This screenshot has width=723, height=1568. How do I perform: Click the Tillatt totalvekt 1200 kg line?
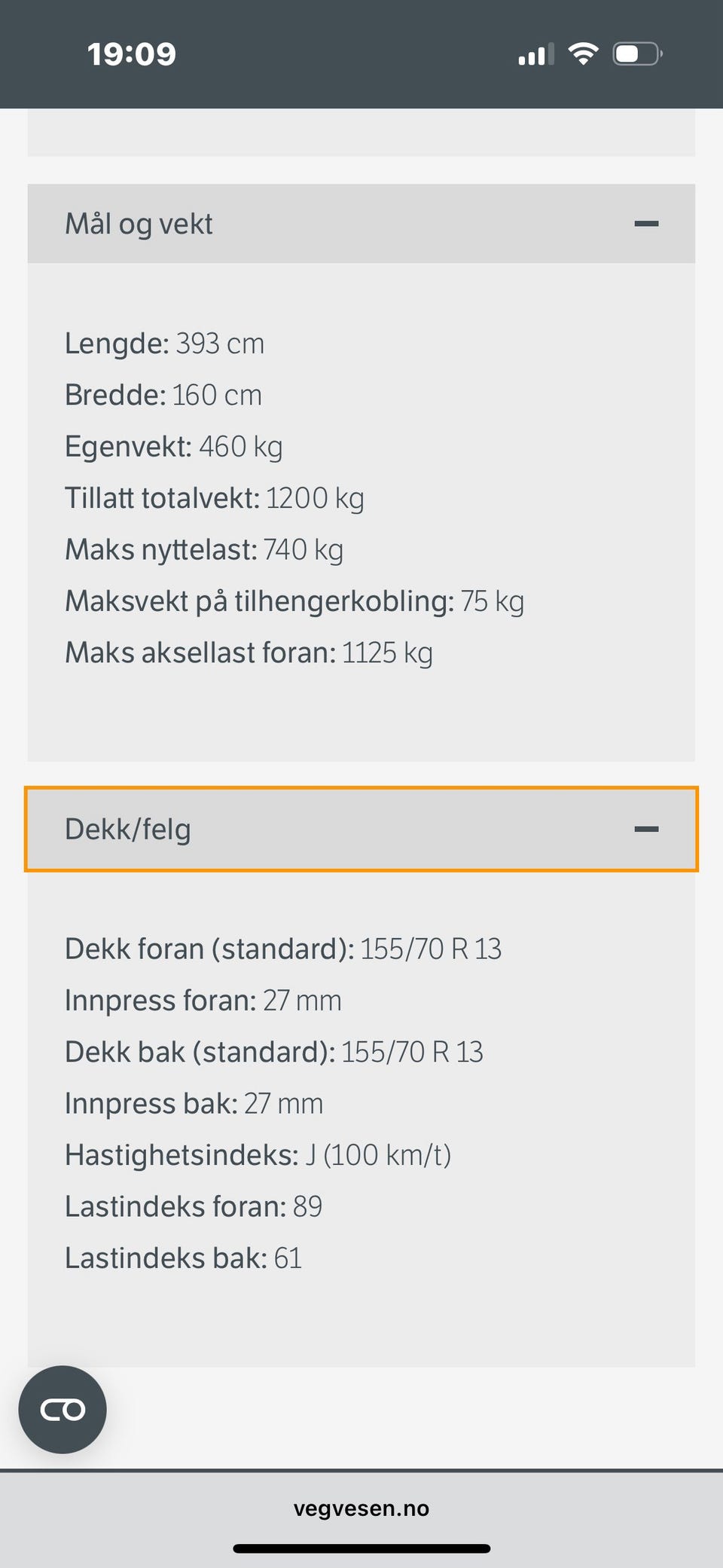pos(214,498)
